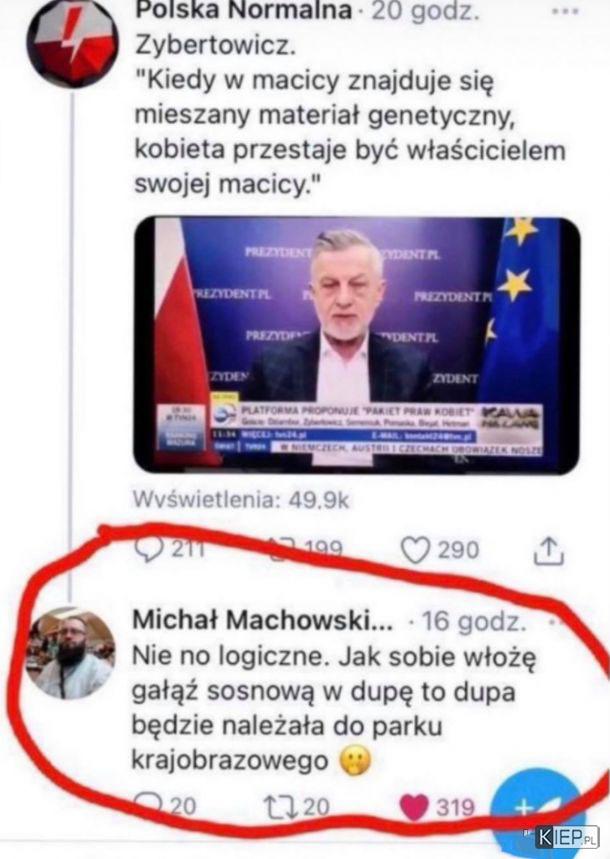Image resolution: width=610 pixels, height=859 pixels.
Task: Like the tweet with 290 hearts
Action: tap(415, 550)
